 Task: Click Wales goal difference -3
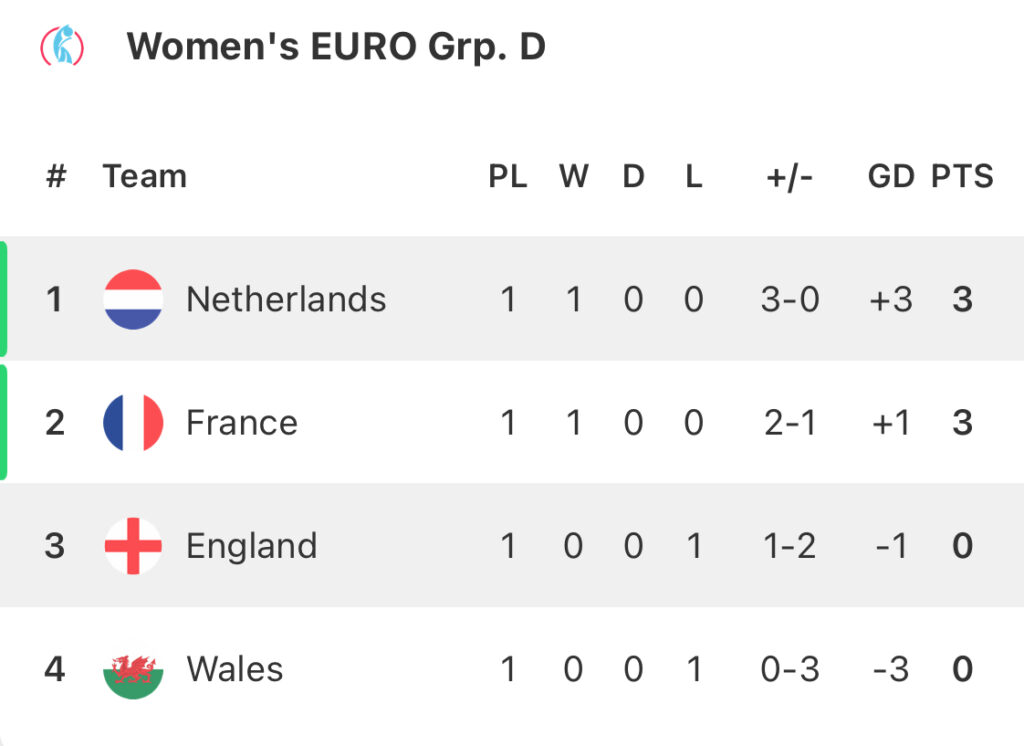click(891, 670)
